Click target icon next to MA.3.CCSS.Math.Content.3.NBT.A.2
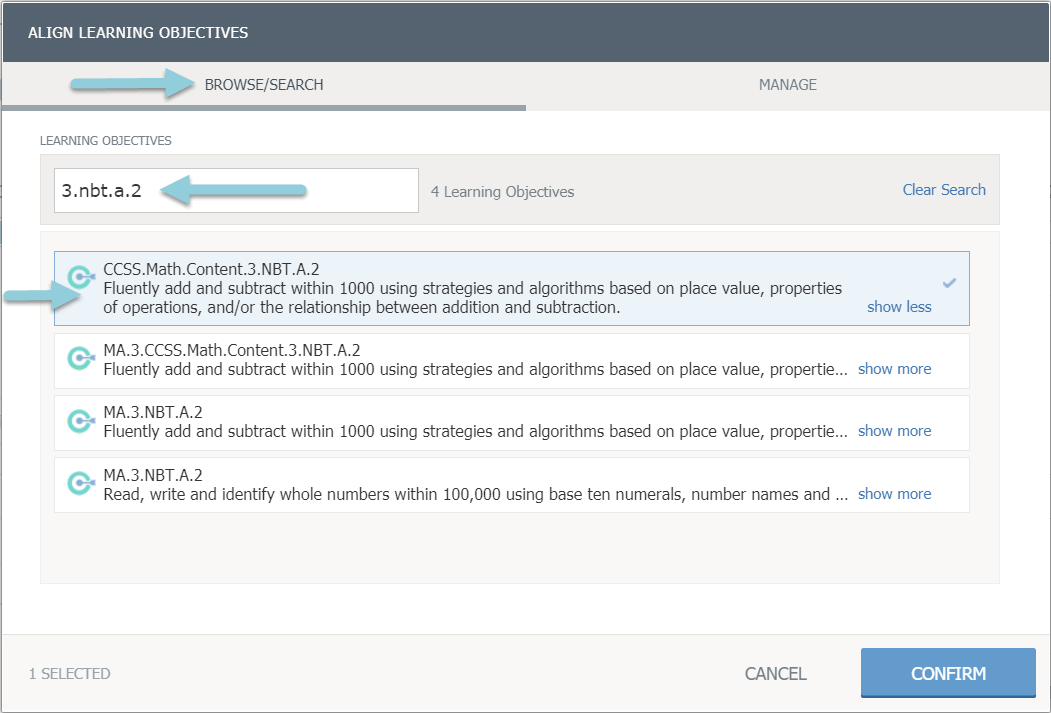 tap(80, 358)
